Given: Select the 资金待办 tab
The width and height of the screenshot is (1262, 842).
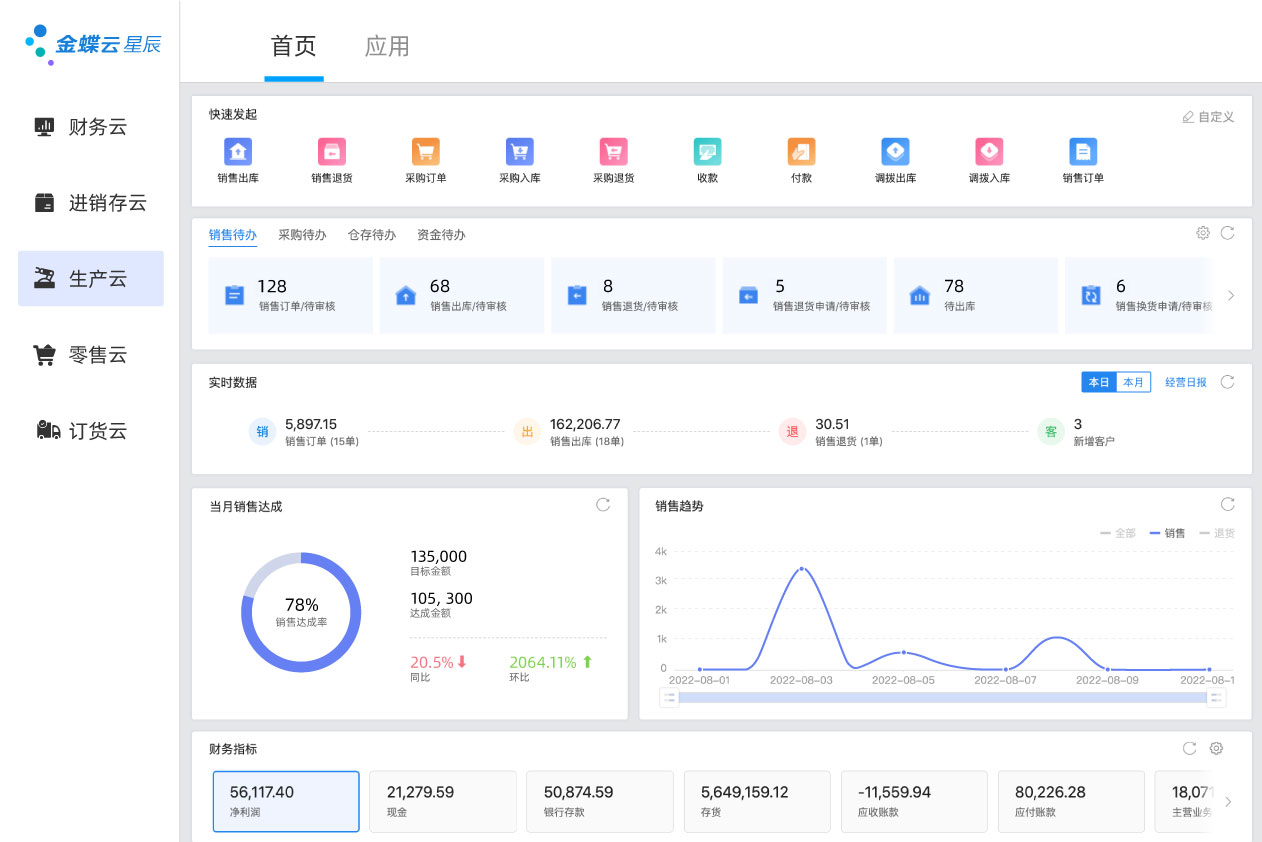Looking at the screenshot, I should 441,235.
